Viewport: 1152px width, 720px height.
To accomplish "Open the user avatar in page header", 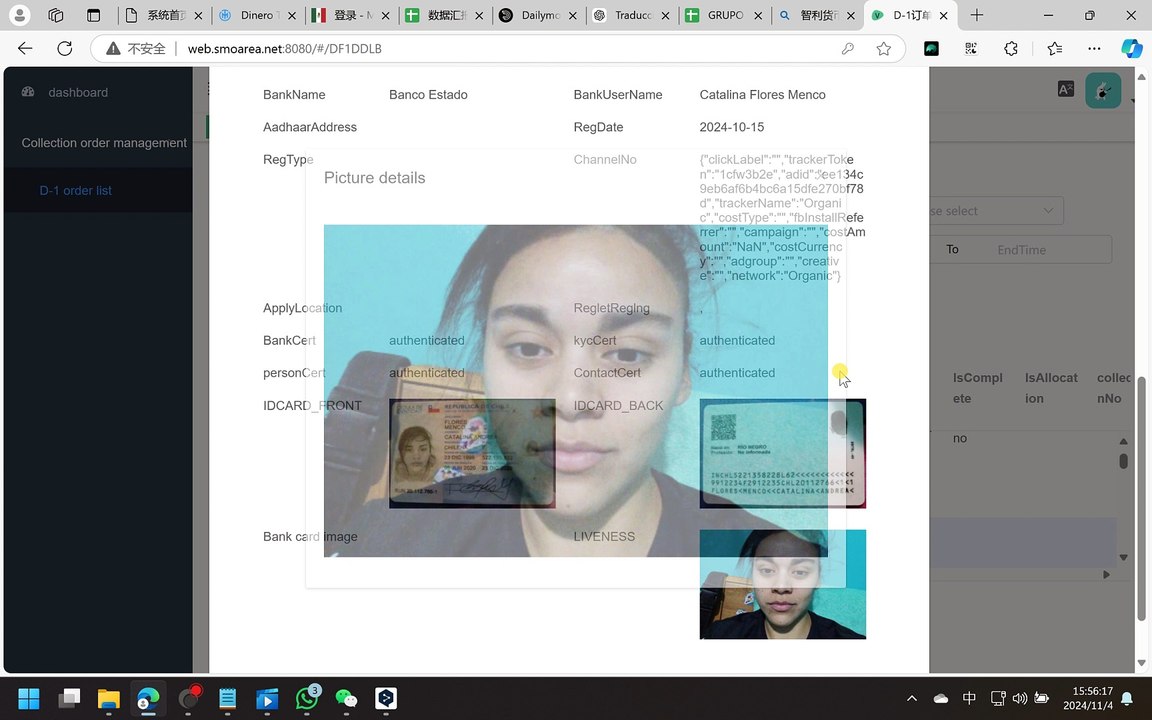I will click(1103, 90).
